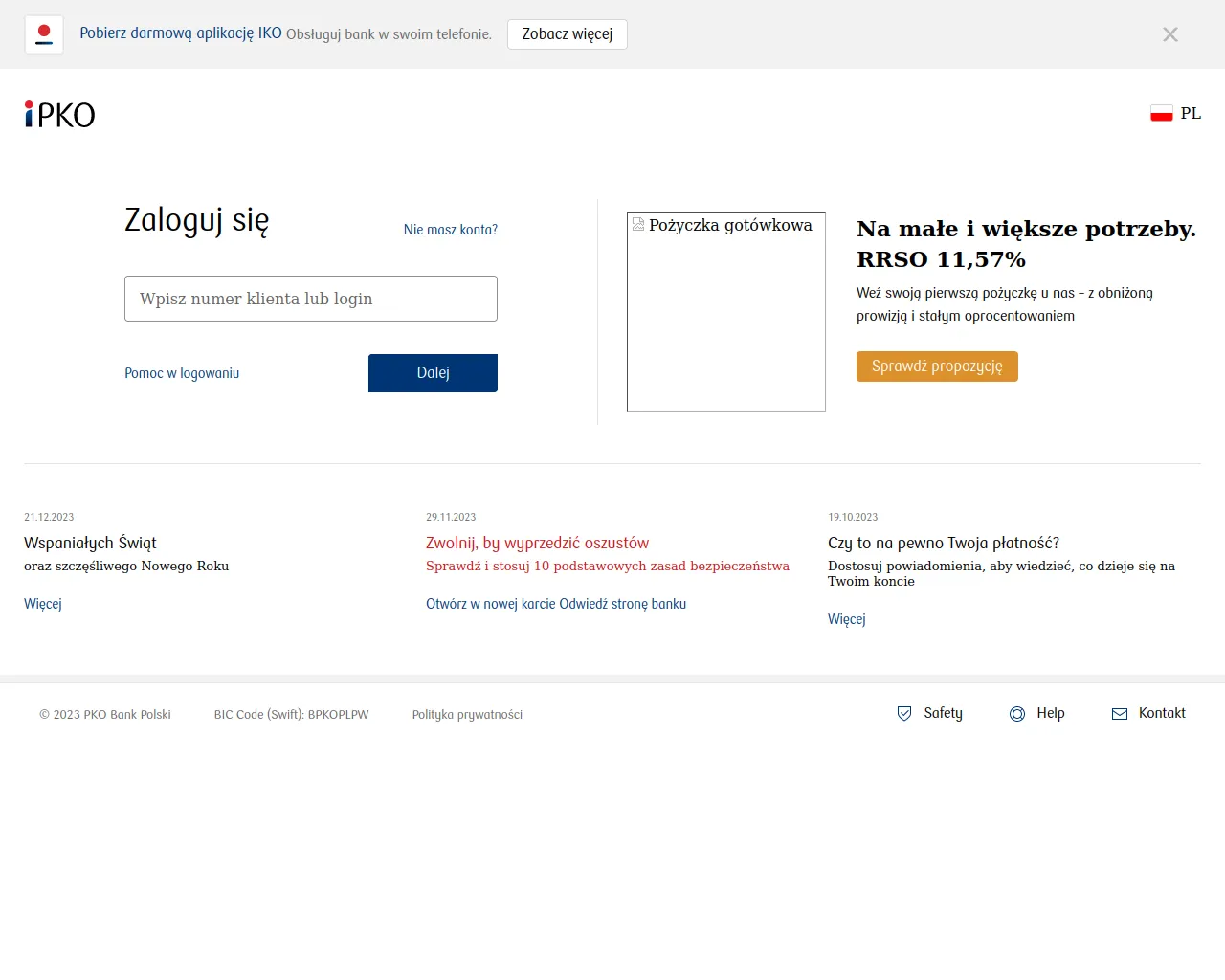The height and width of the screenshot is (980, 1225).
Task: Click the broken Pożyczka gotówkowa image
Action: (725, 312)
